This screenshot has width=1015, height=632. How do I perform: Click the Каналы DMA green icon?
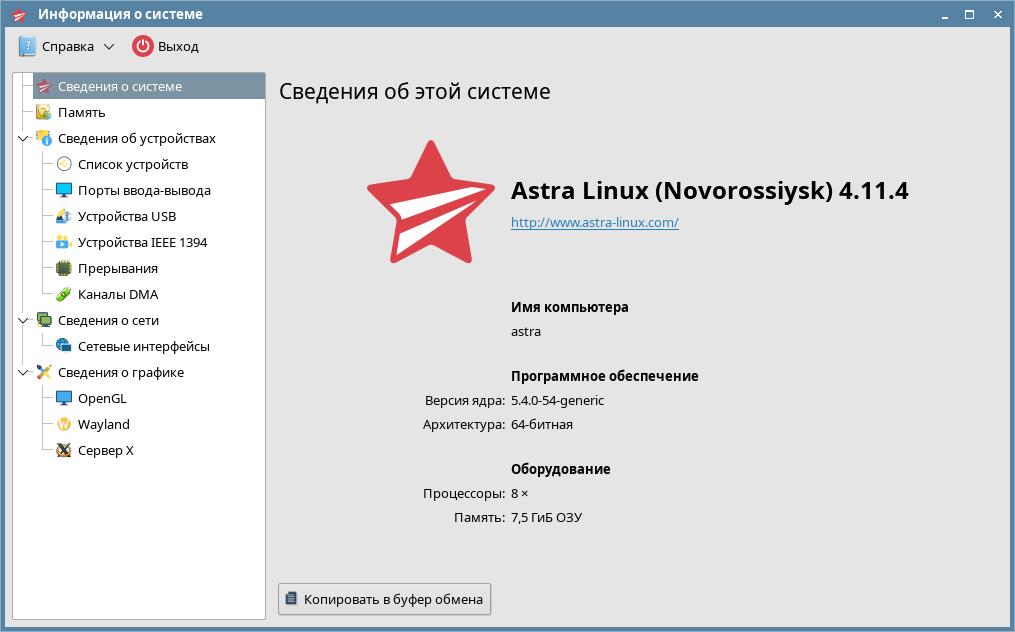pyautogui.click(x=63, y=294)
